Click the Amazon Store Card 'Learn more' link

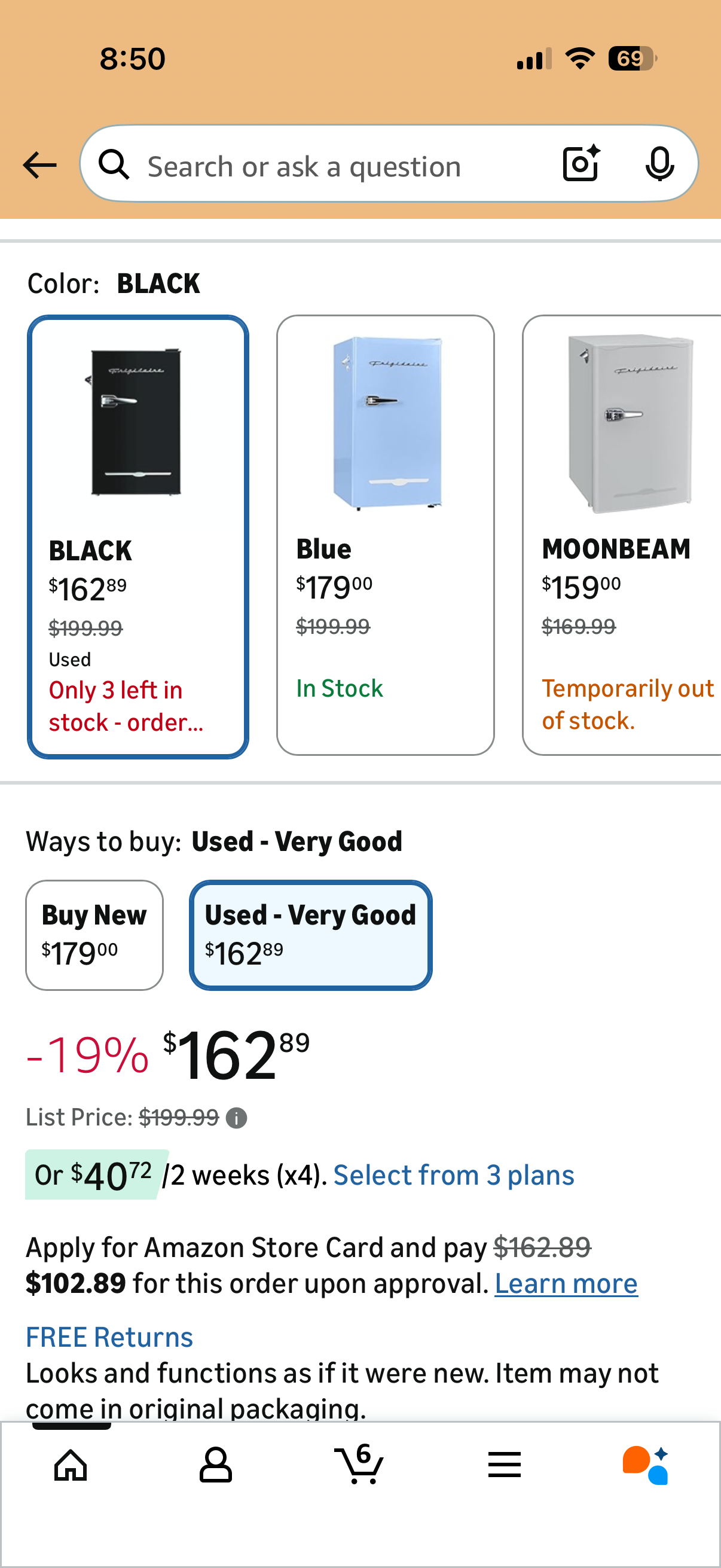pyautogui.click(x=566, y=1284)
